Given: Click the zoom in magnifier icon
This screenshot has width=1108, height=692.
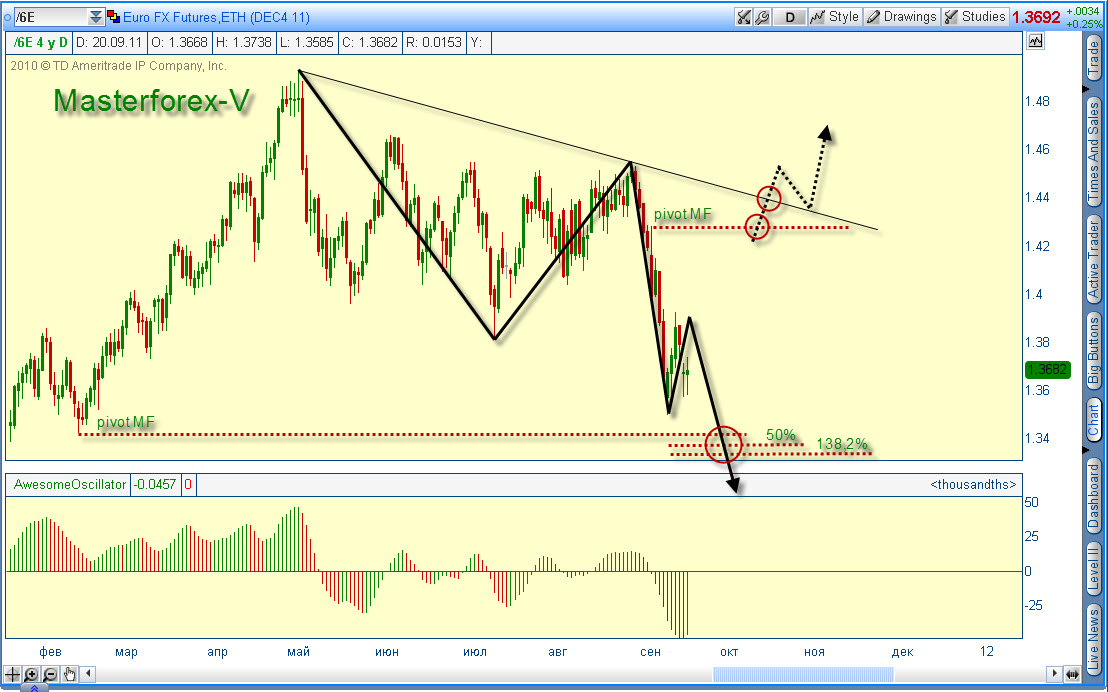Looking at the screenshot, I should click(x=32, y=674).
